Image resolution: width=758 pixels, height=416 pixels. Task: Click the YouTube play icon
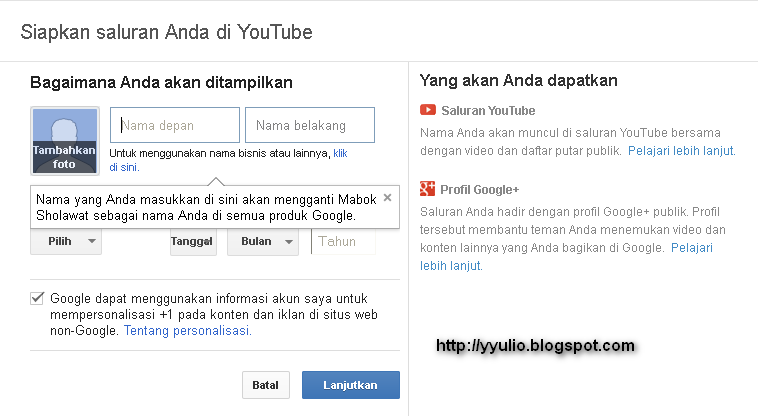428,110
